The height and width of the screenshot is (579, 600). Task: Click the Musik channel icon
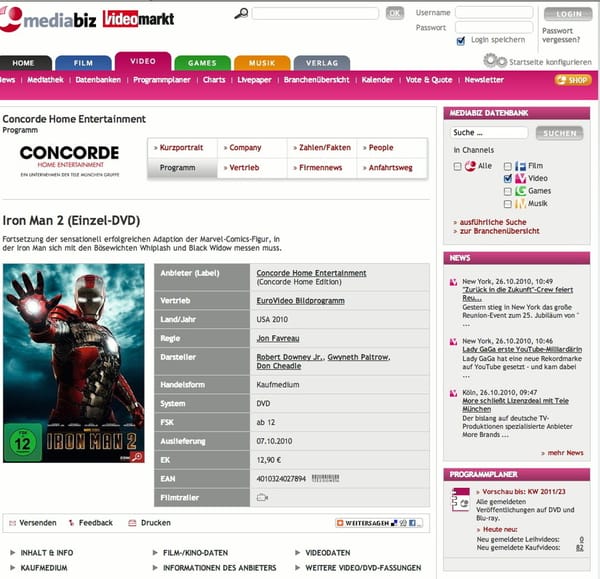point(520,203)
